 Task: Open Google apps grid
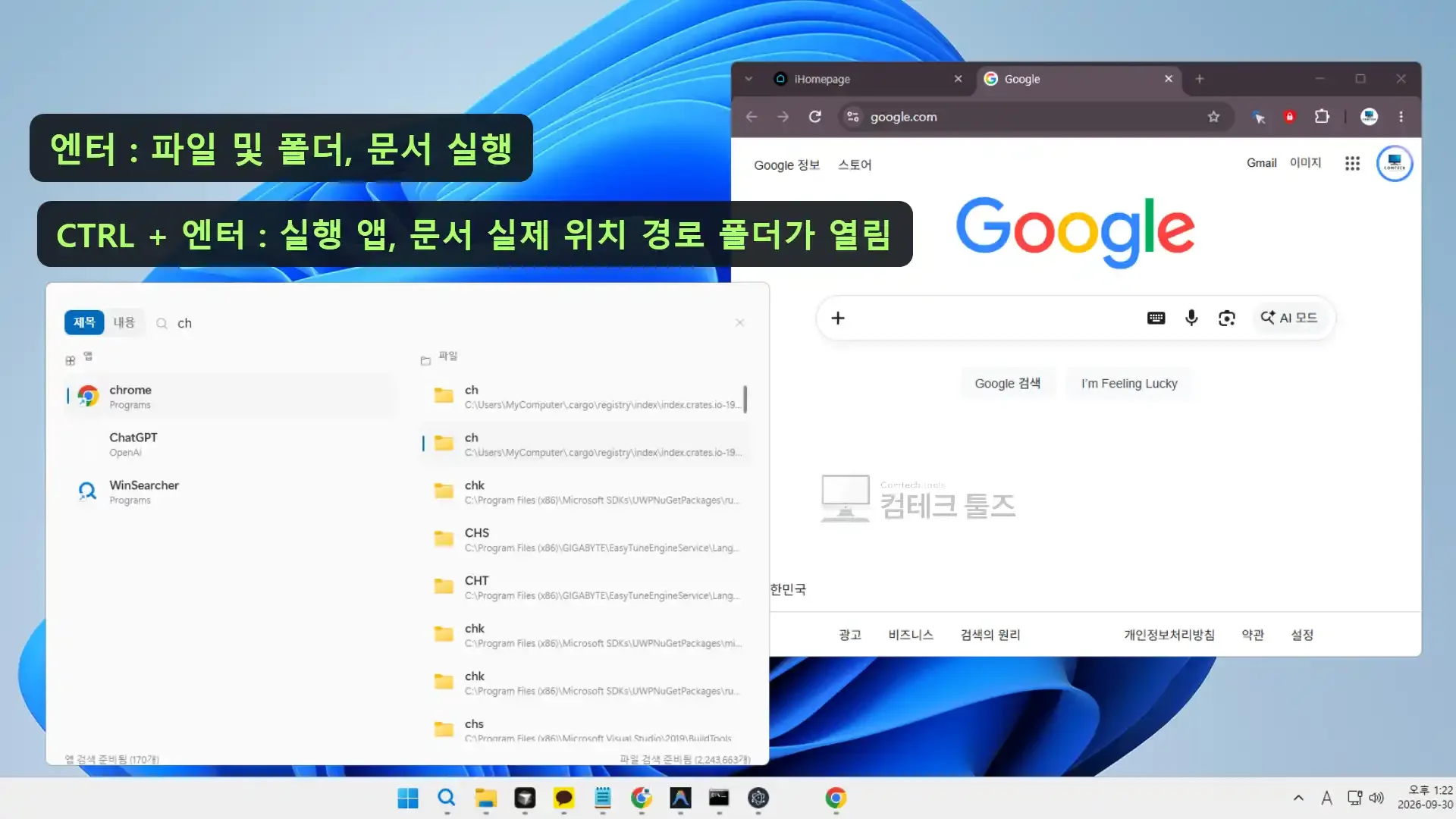[1352, 164]
